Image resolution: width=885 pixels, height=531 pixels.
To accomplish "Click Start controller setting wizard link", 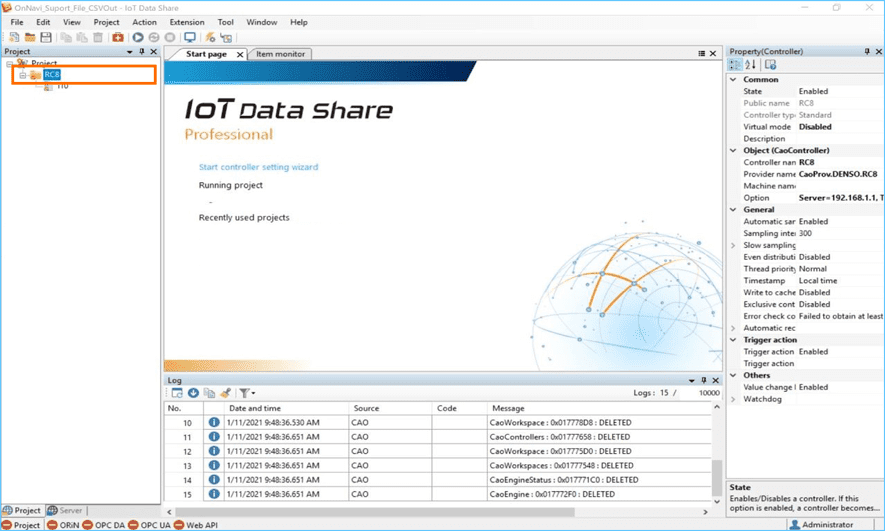I will (x=259, y=167).
